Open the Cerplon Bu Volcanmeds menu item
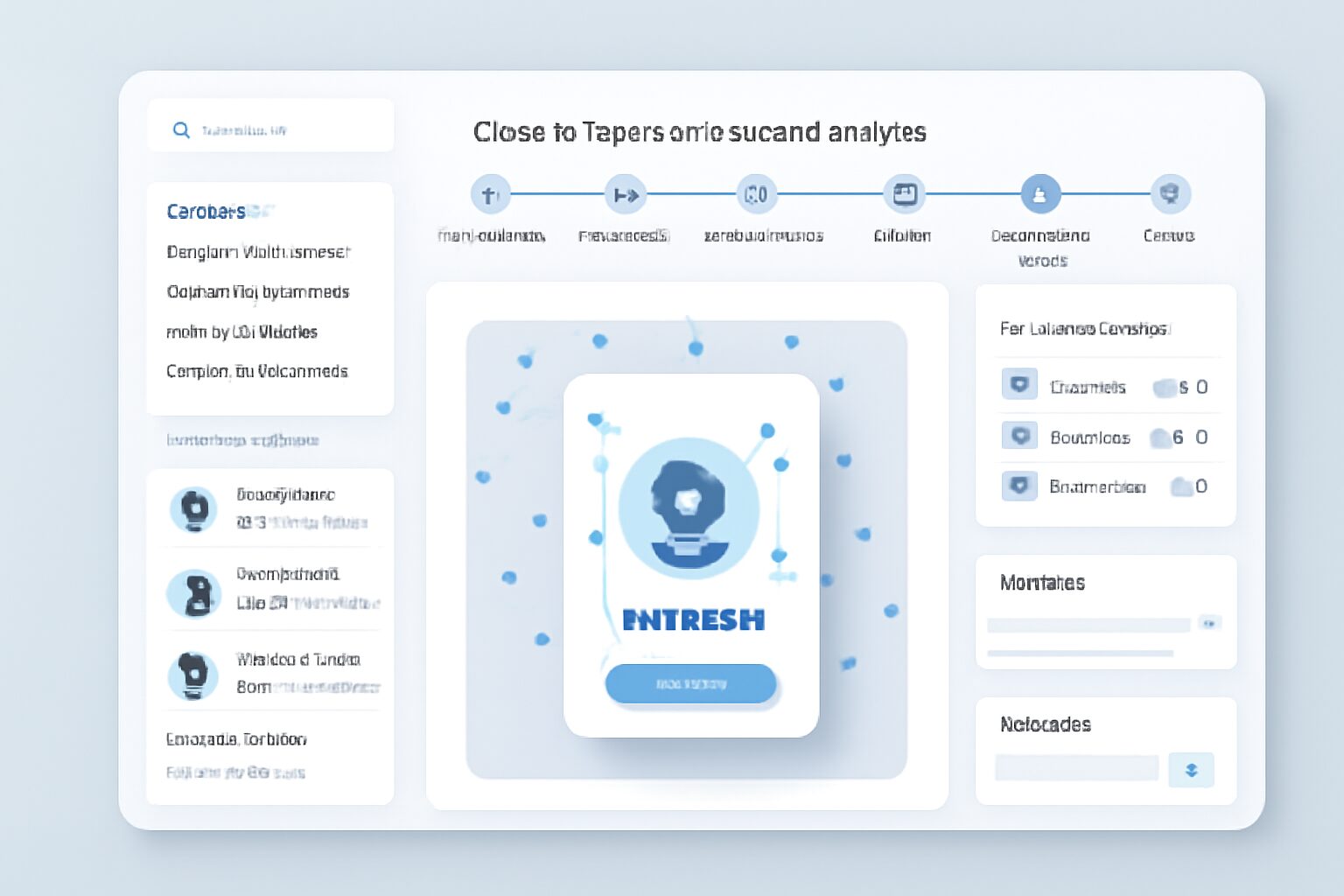 coord(257,371)
